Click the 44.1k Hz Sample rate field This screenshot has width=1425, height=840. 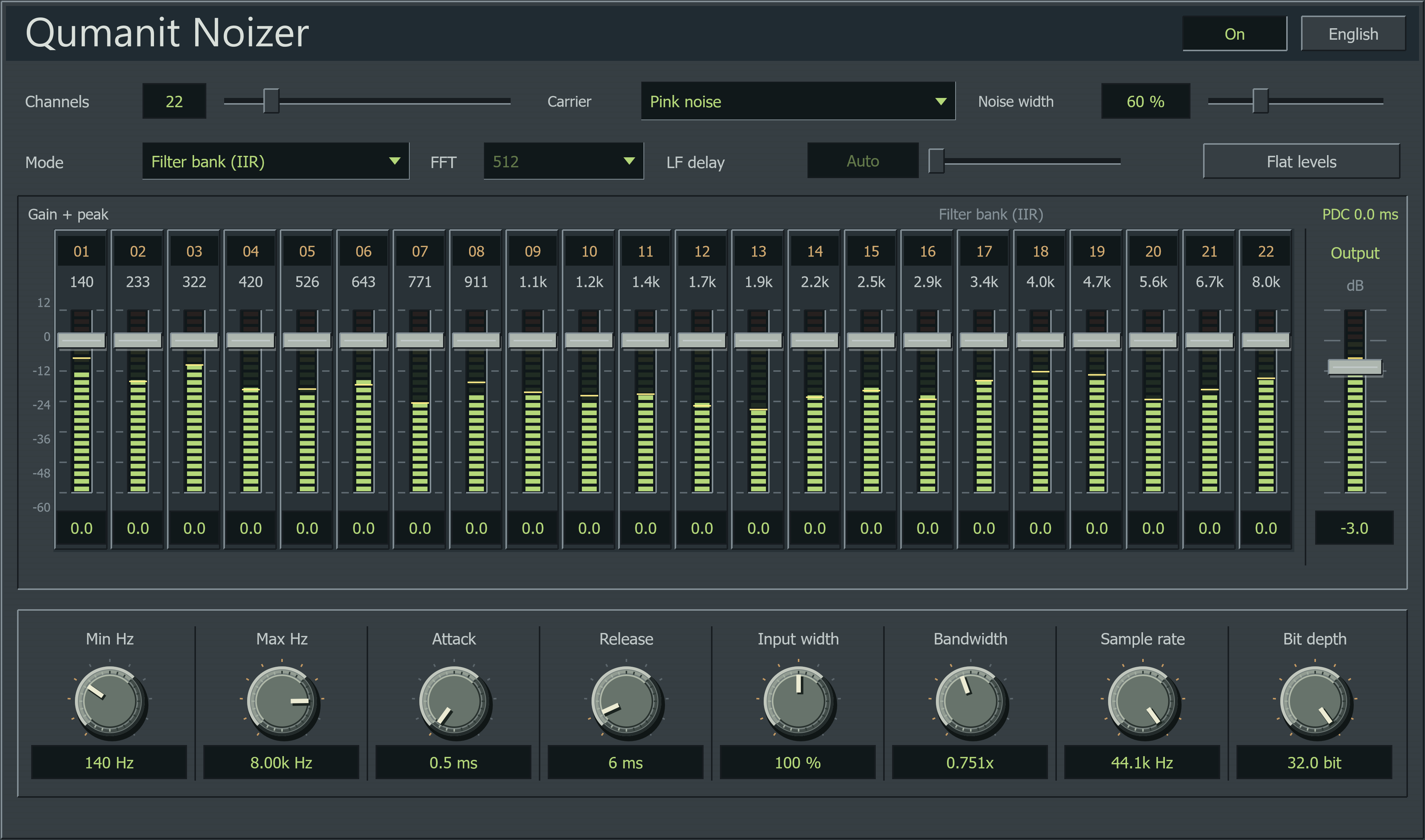(1142, 762)
